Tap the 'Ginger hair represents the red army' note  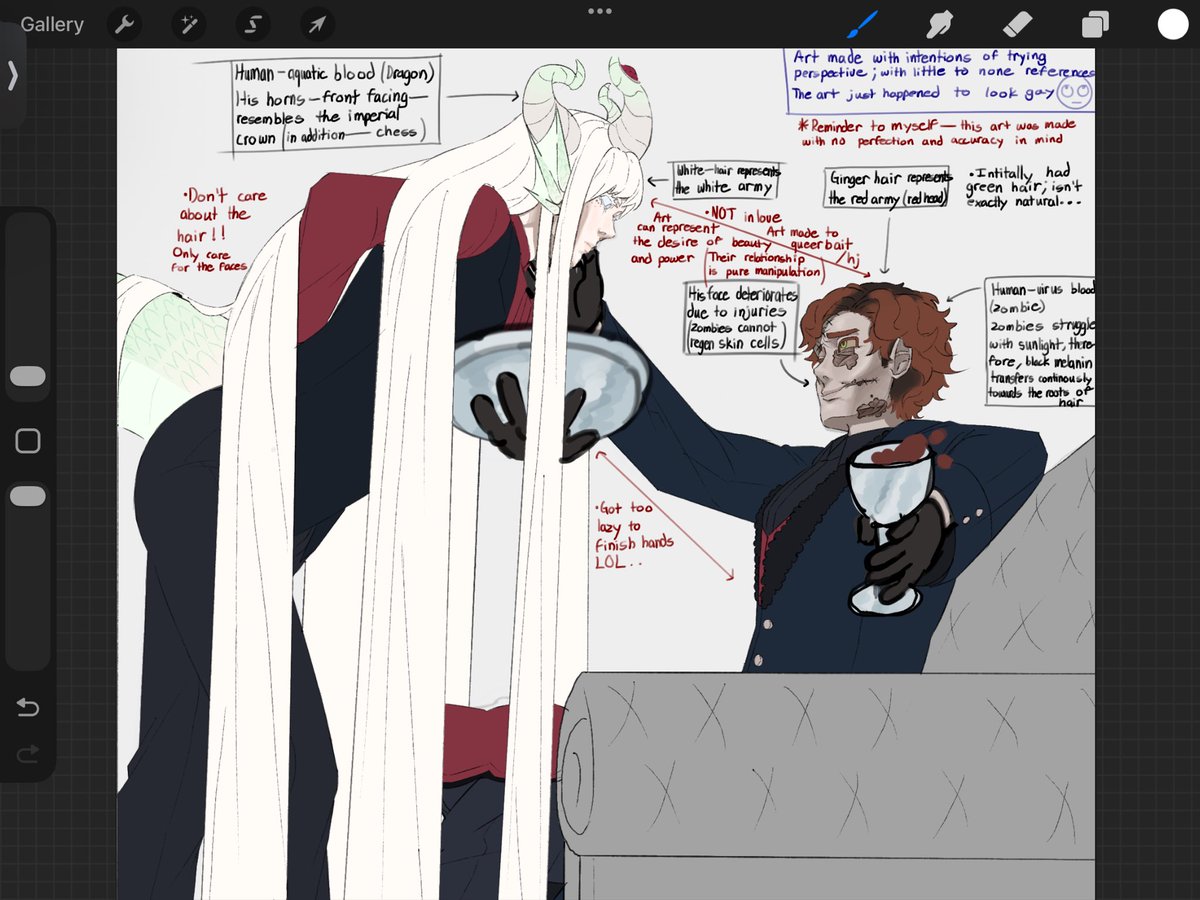890,188
